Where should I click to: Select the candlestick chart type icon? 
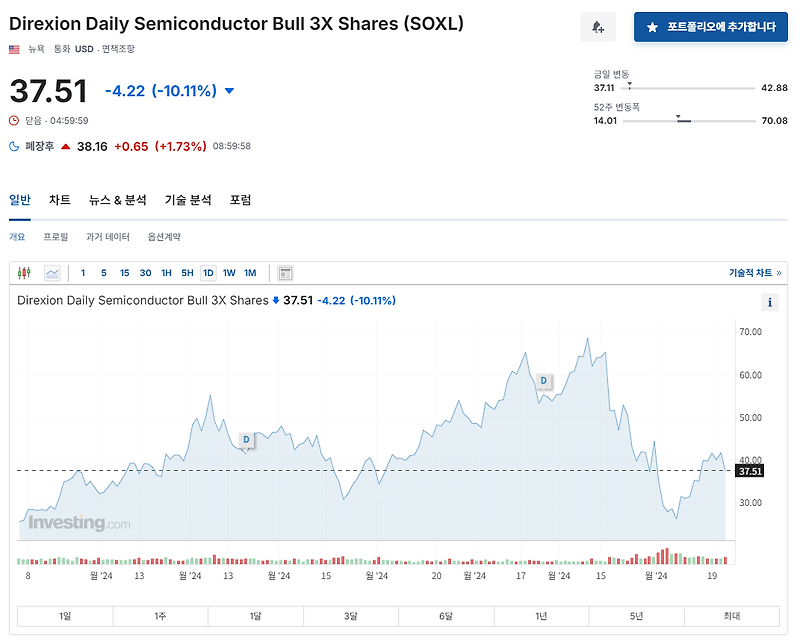click(23, 272)
